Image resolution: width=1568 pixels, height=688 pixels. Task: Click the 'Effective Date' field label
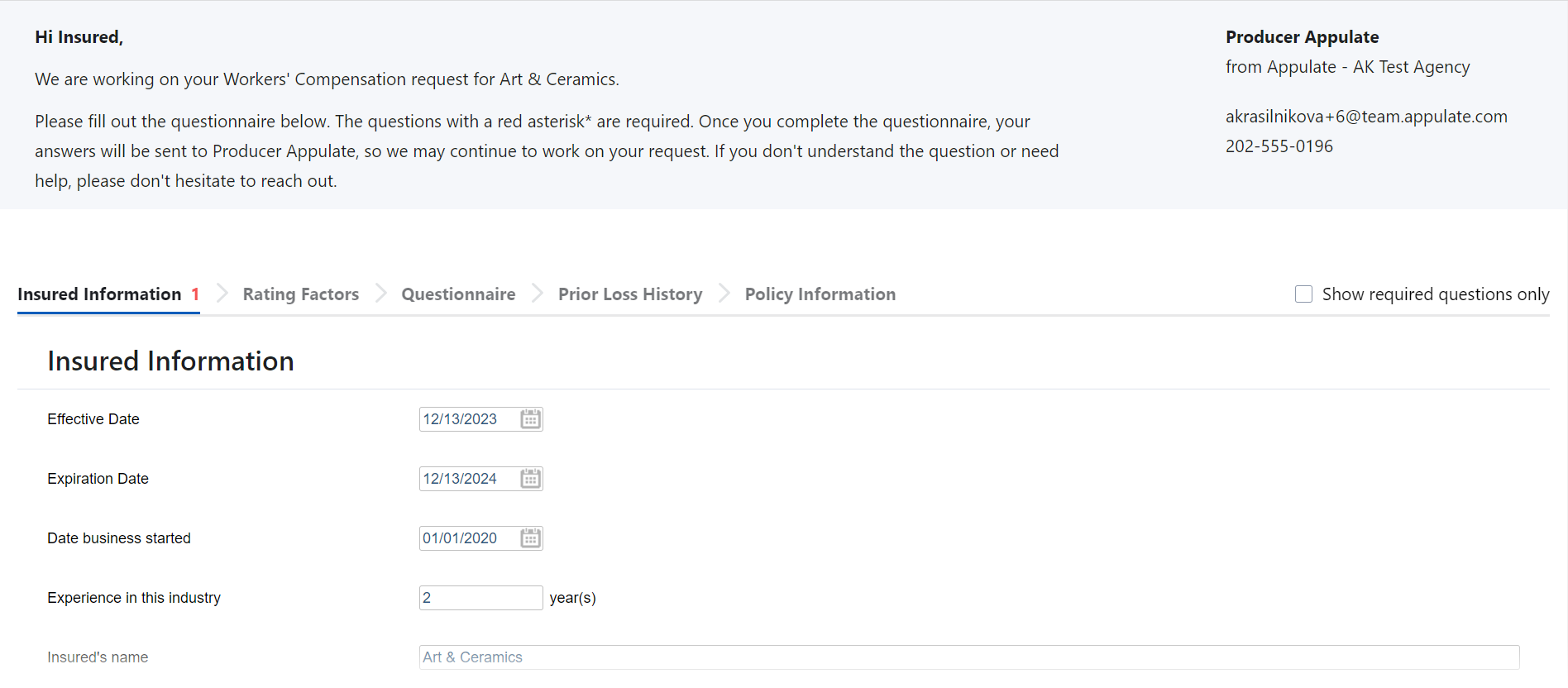(x=93, y=419)
